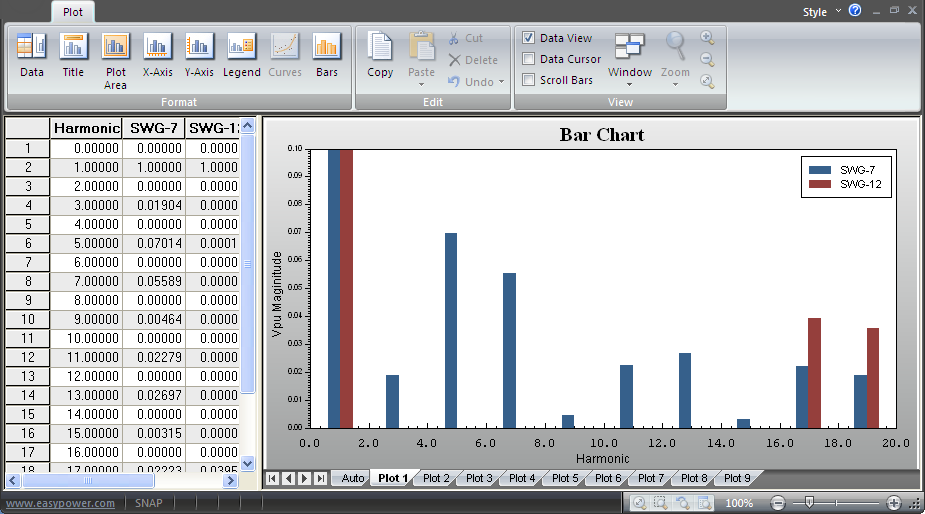
Task: Click the zoom slider in status bar
Action: click(809, 503)
